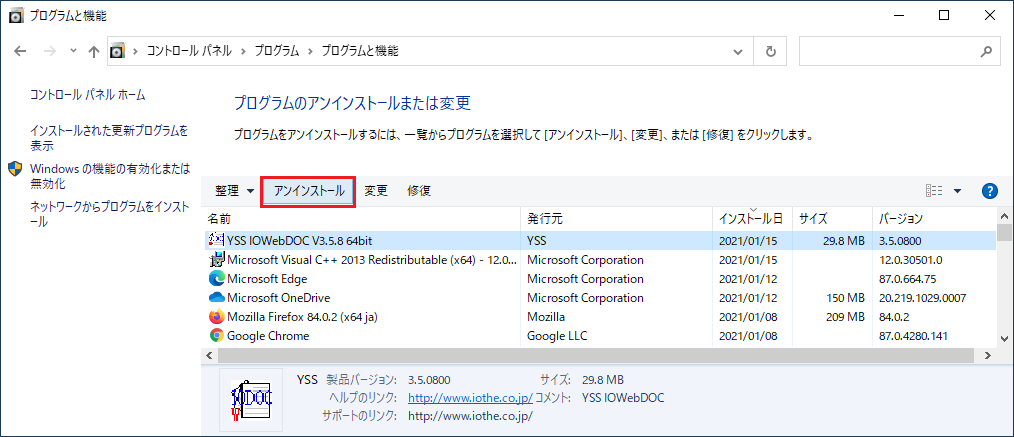Screen dimensions: 1014x437
Task: Open help with the question mark icon
Action: pos(990,191)
